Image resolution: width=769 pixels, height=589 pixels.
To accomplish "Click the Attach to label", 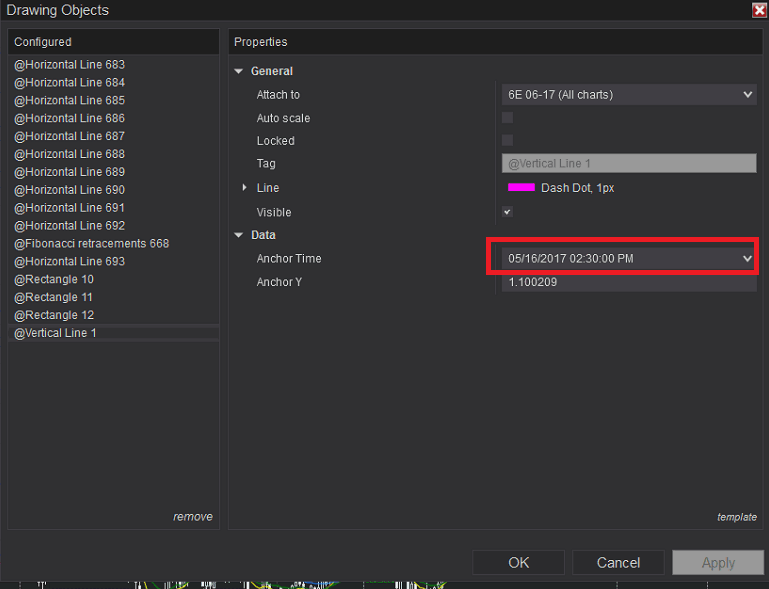I will (x=278, y=95).
